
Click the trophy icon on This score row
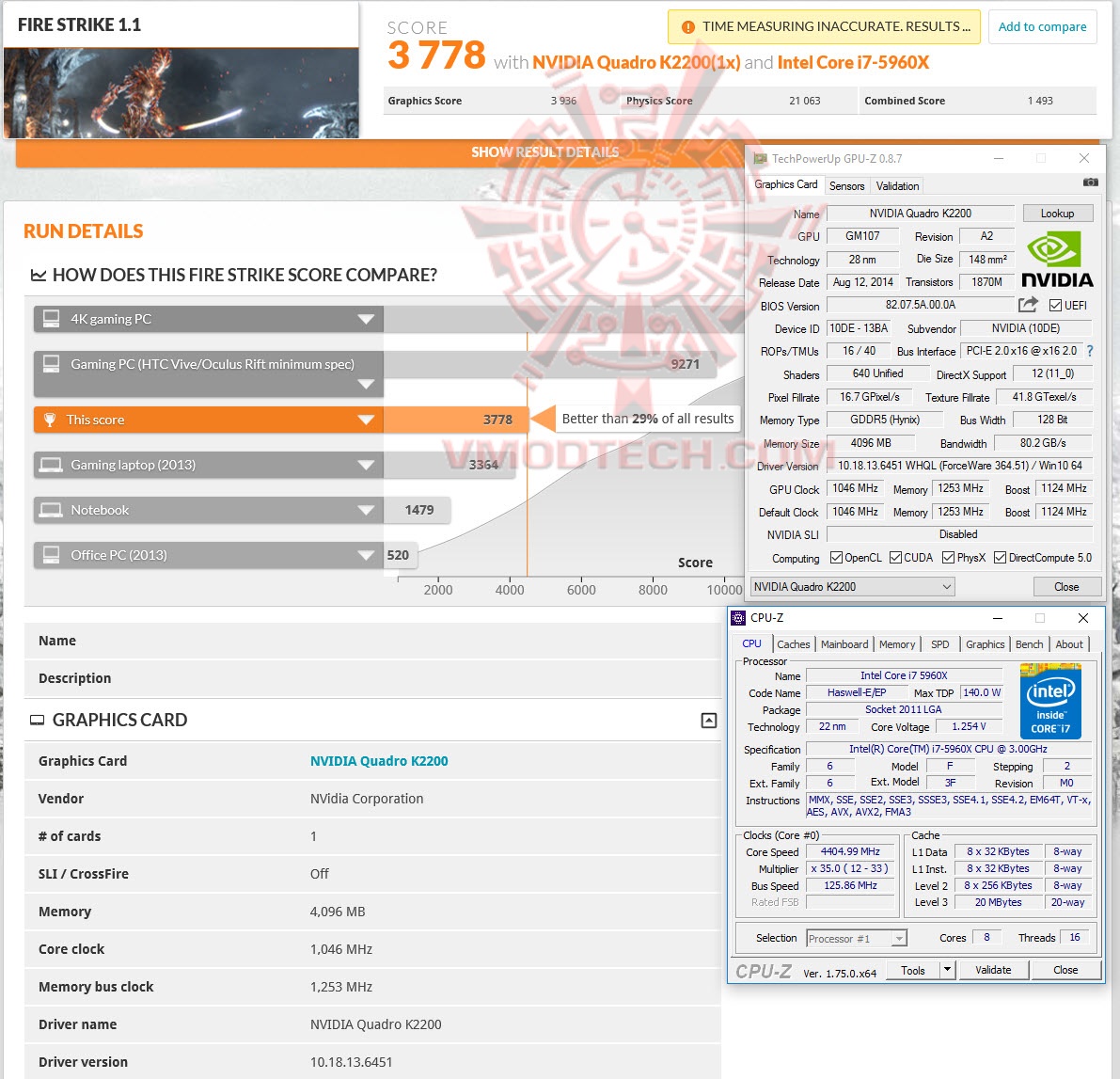[x=49, y=420]
